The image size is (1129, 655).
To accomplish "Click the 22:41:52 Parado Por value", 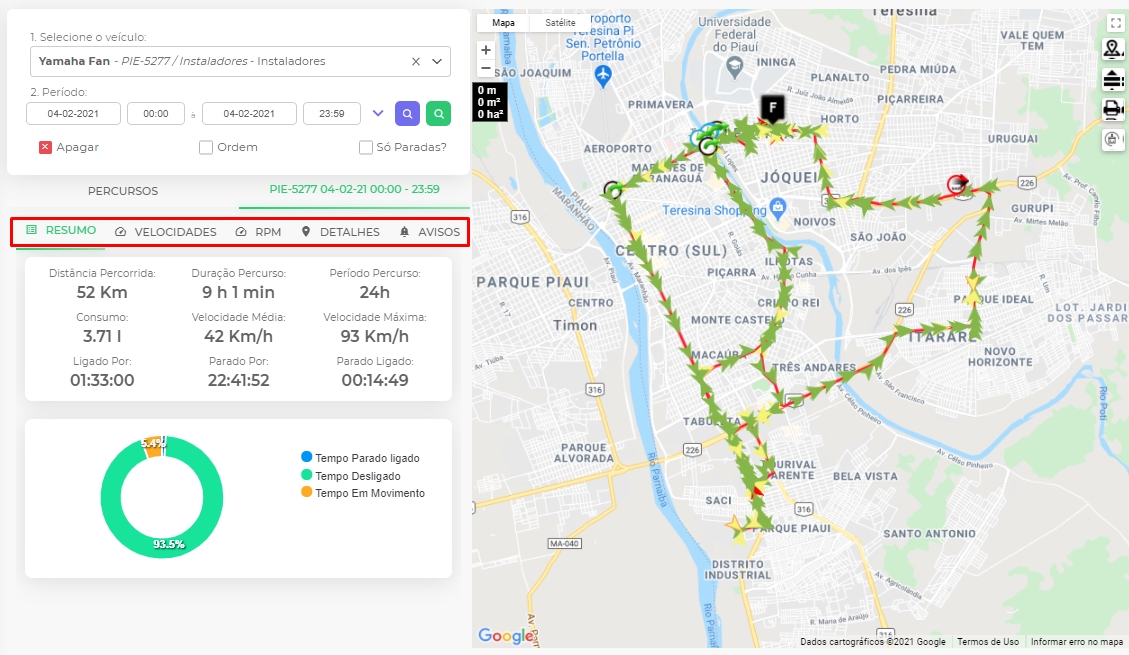I will pos(238,380).
